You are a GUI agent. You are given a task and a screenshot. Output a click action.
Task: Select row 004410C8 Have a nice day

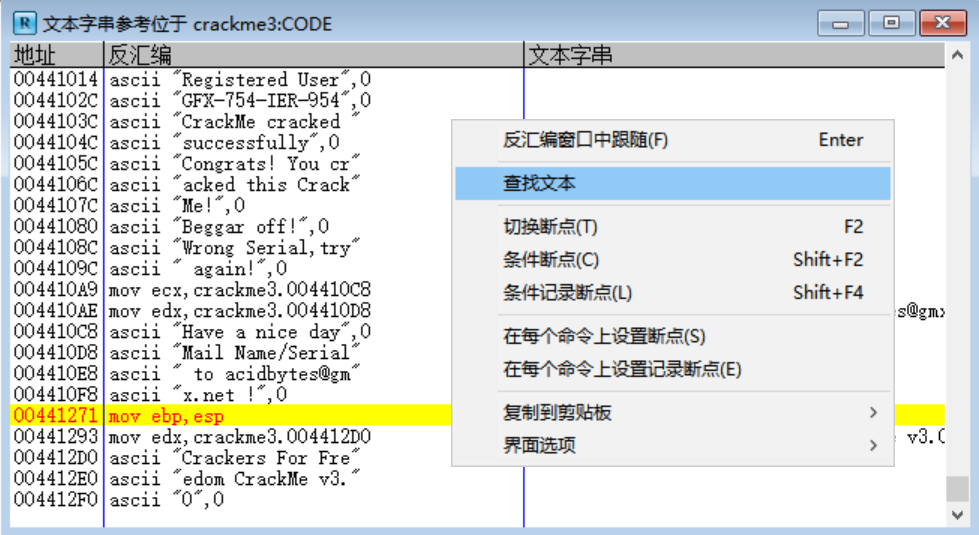pos(231,332)
